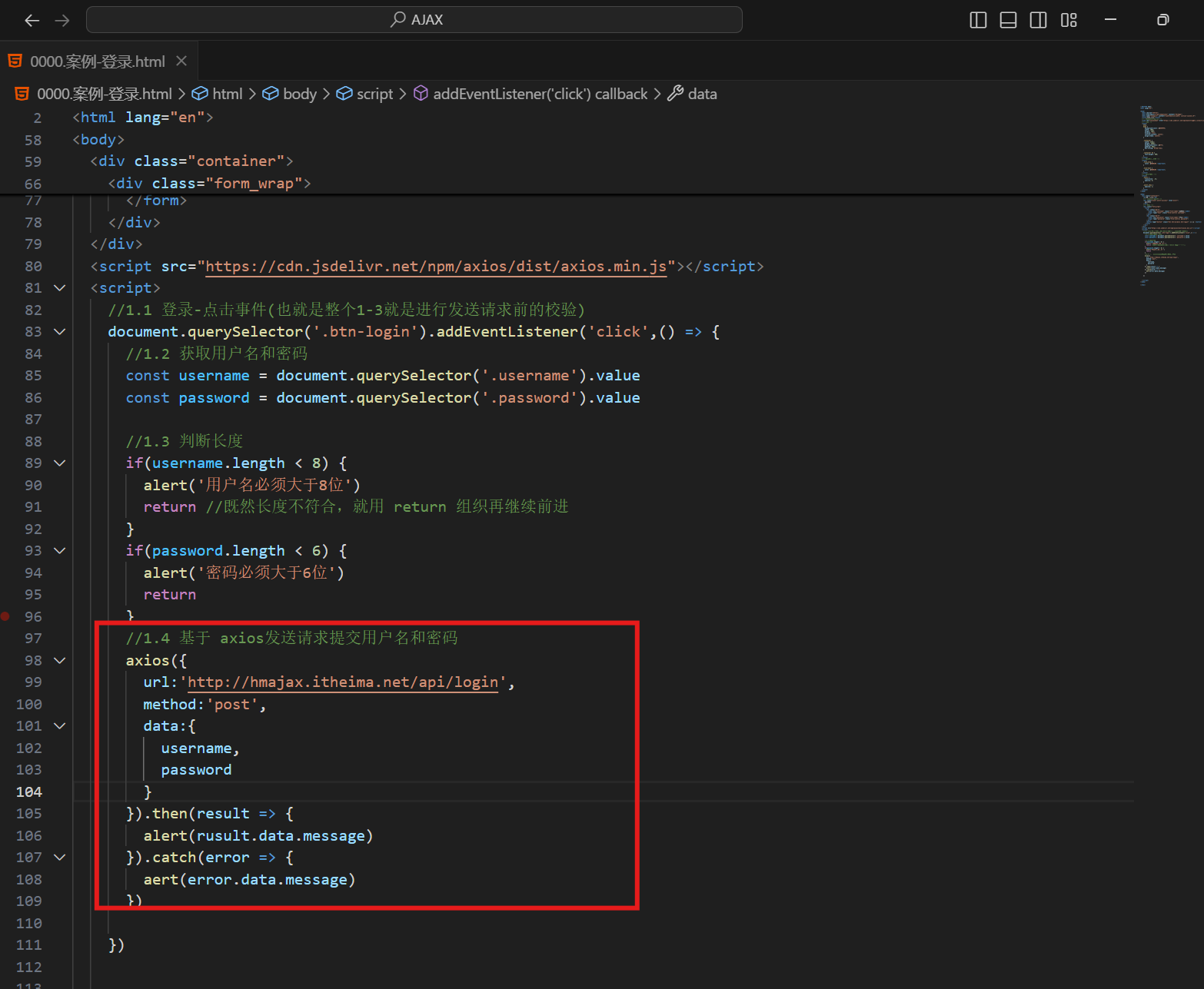
Task: Open the body breadcrumb item
Action: click(300, 94)
